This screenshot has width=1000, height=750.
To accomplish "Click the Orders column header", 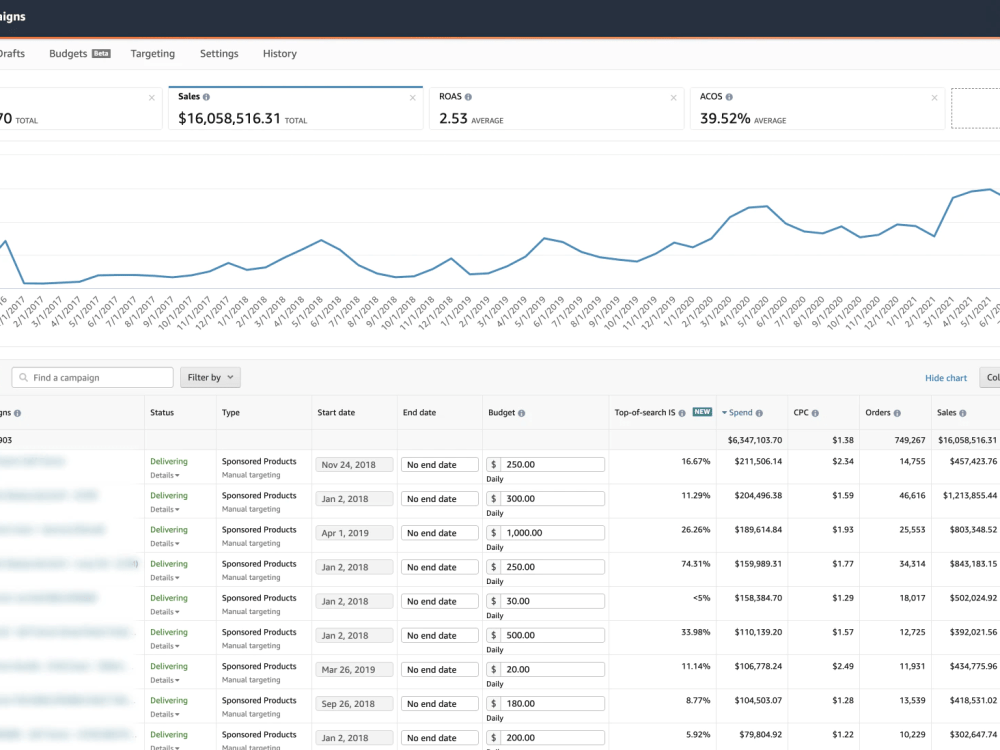I will 878,413.
